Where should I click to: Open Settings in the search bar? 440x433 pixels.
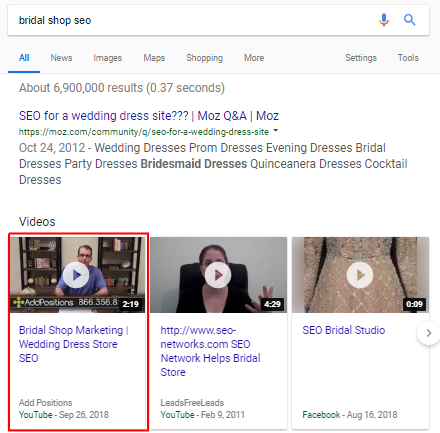click(x=361, y=58)
